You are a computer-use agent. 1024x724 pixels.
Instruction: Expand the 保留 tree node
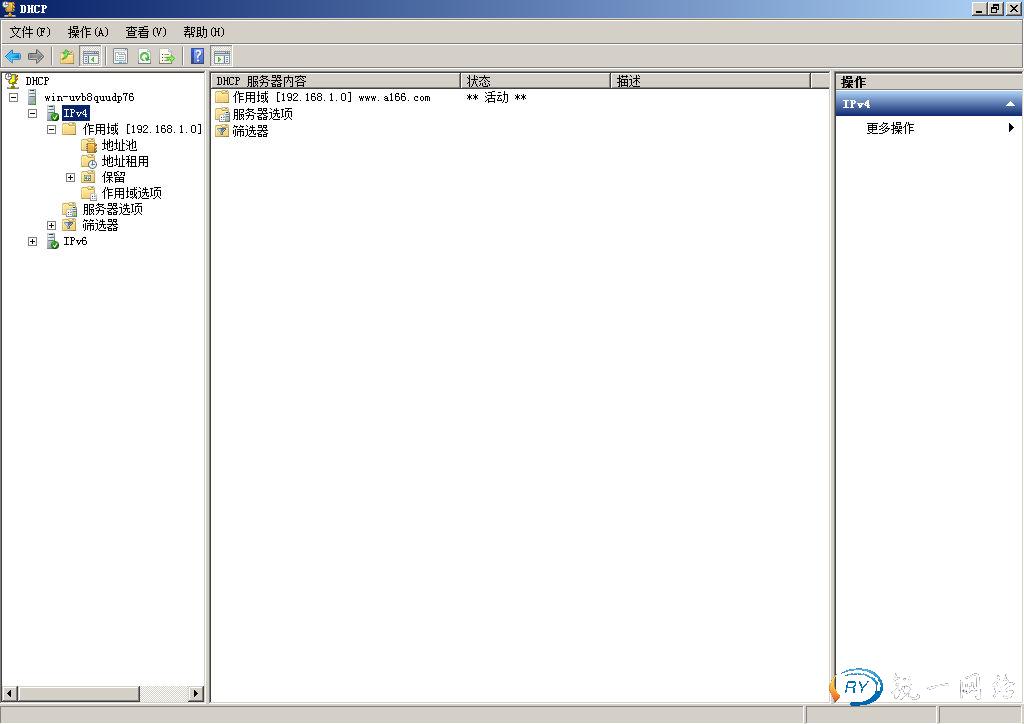coord(71,177)
